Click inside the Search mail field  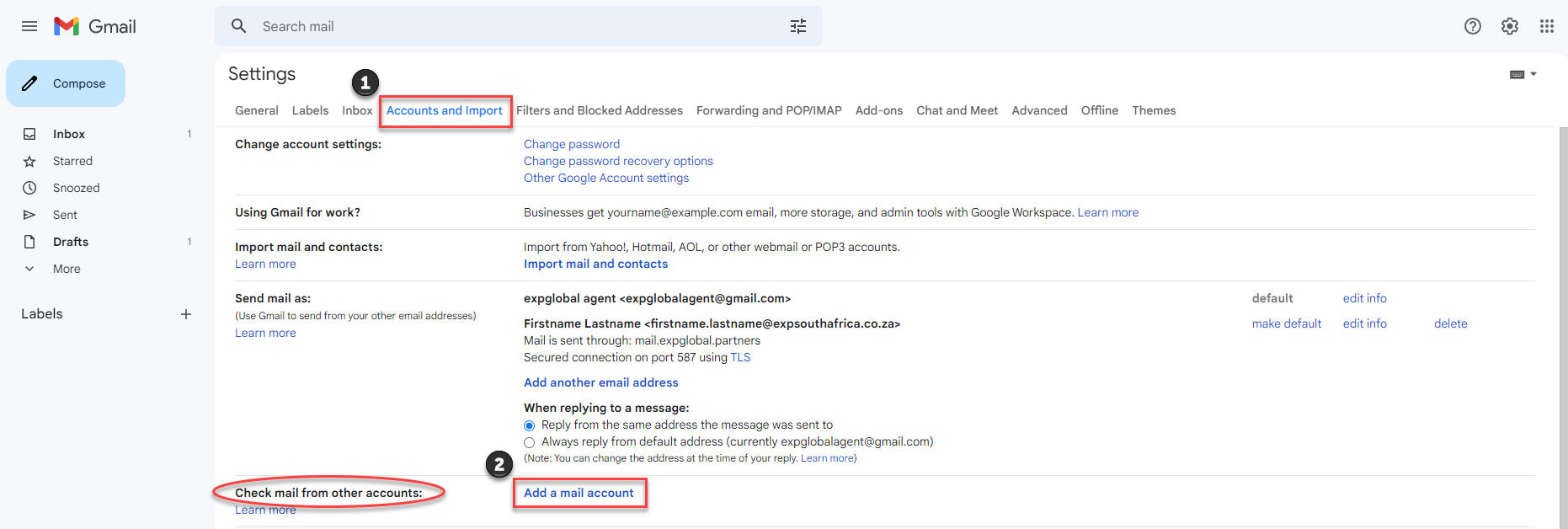[505, 26]
